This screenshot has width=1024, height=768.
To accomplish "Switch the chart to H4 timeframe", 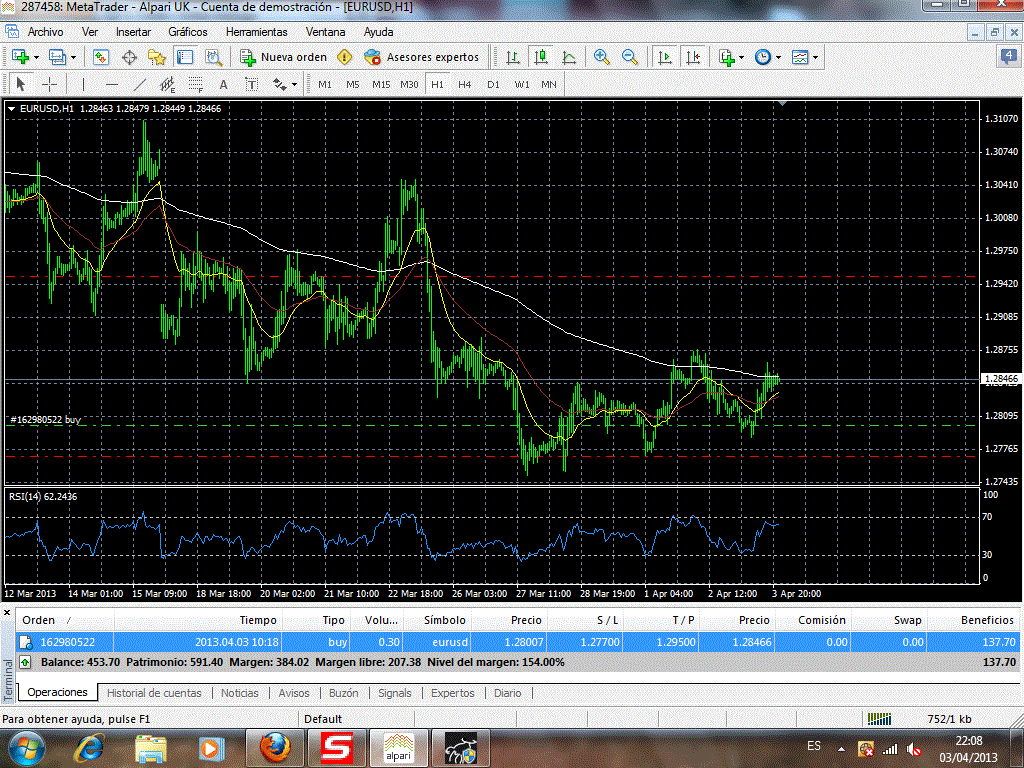I will pos(465,84).
